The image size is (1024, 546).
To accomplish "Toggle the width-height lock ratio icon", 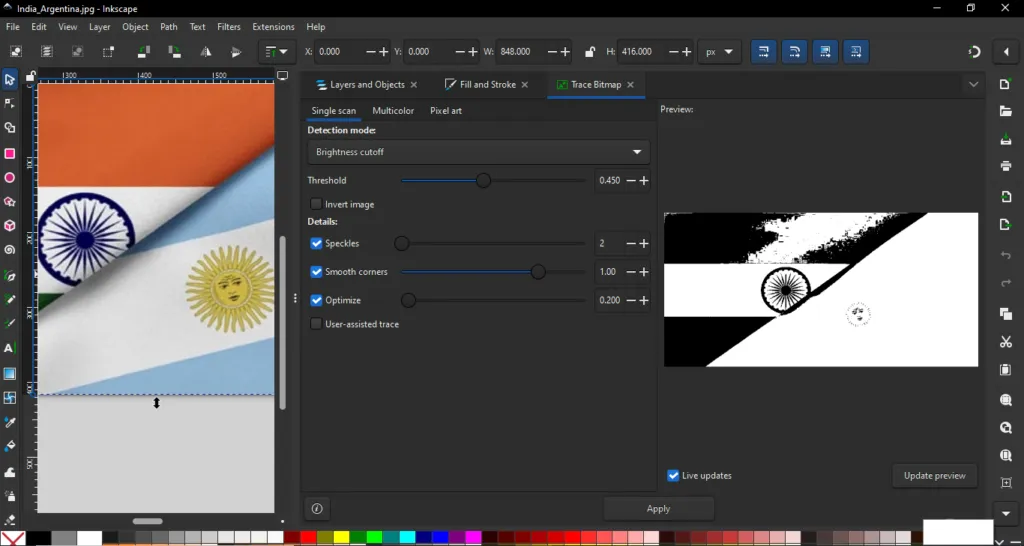I will point(590,52).
